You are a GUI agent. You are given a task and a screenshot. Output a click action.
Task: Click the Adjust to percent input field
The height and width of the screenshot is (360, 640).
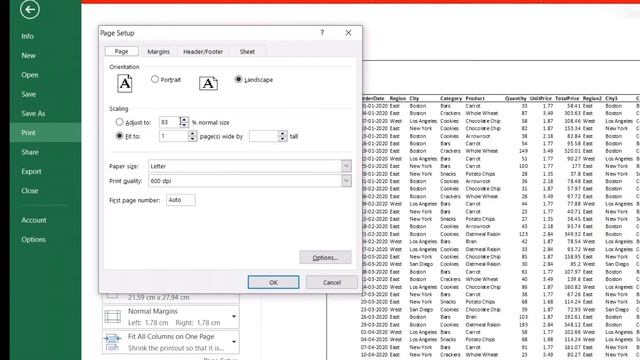tap(169, 122)
